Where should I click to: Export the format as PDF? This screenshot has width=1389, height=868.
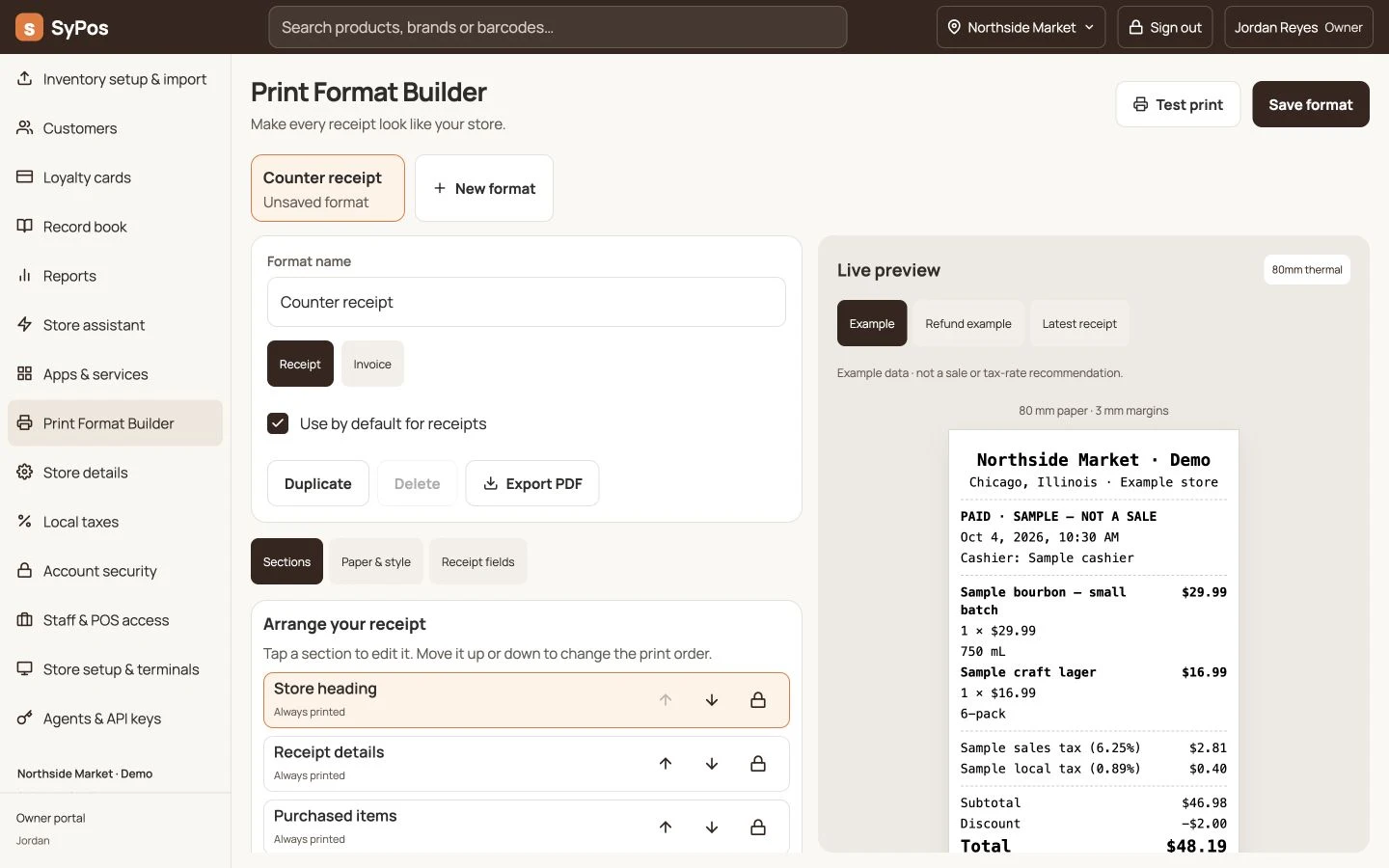[x=532, y=483]
